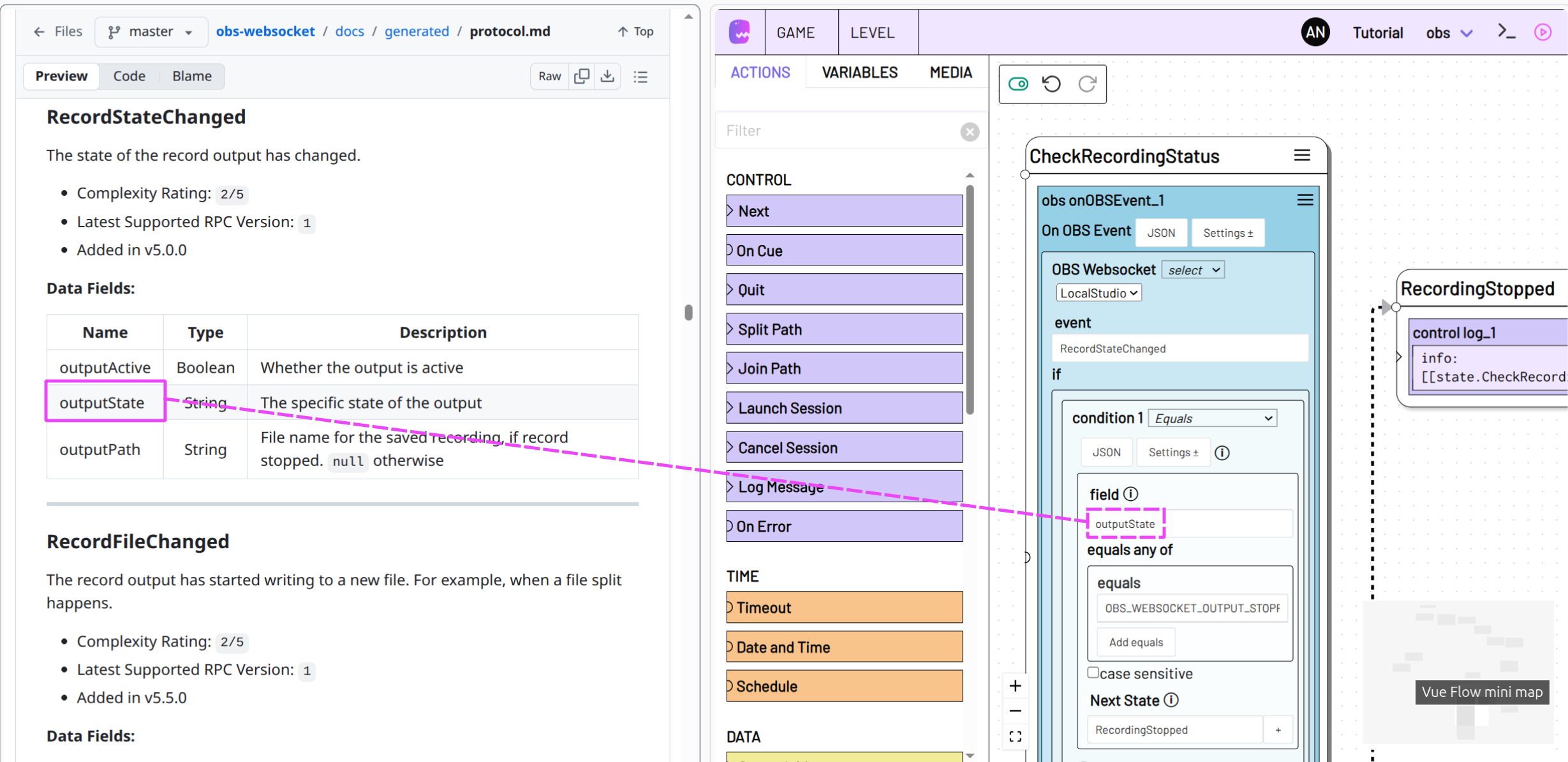Select the LEVEL tab in the header

[873, 32]
